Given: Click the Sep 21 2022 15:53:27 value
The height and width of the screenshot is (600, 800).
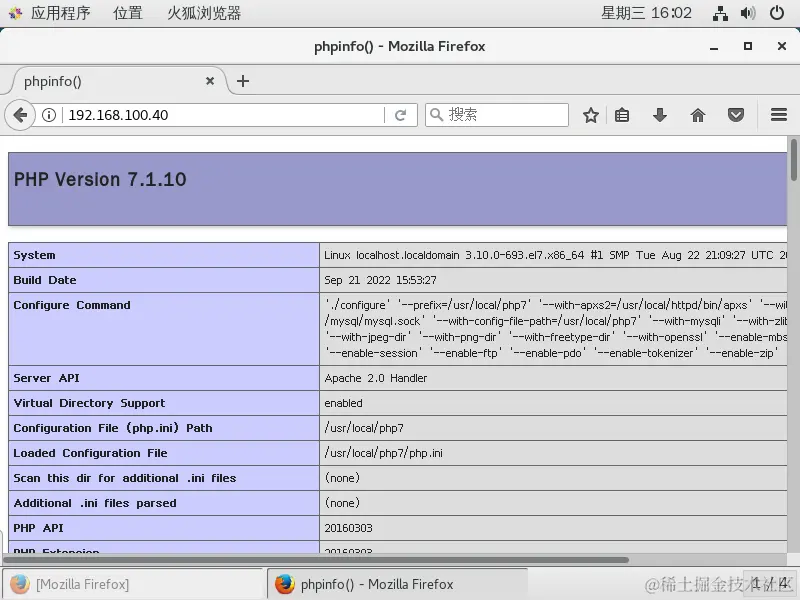Looking at the screenshot, I should pyautogui.click(x=381, y=280).
